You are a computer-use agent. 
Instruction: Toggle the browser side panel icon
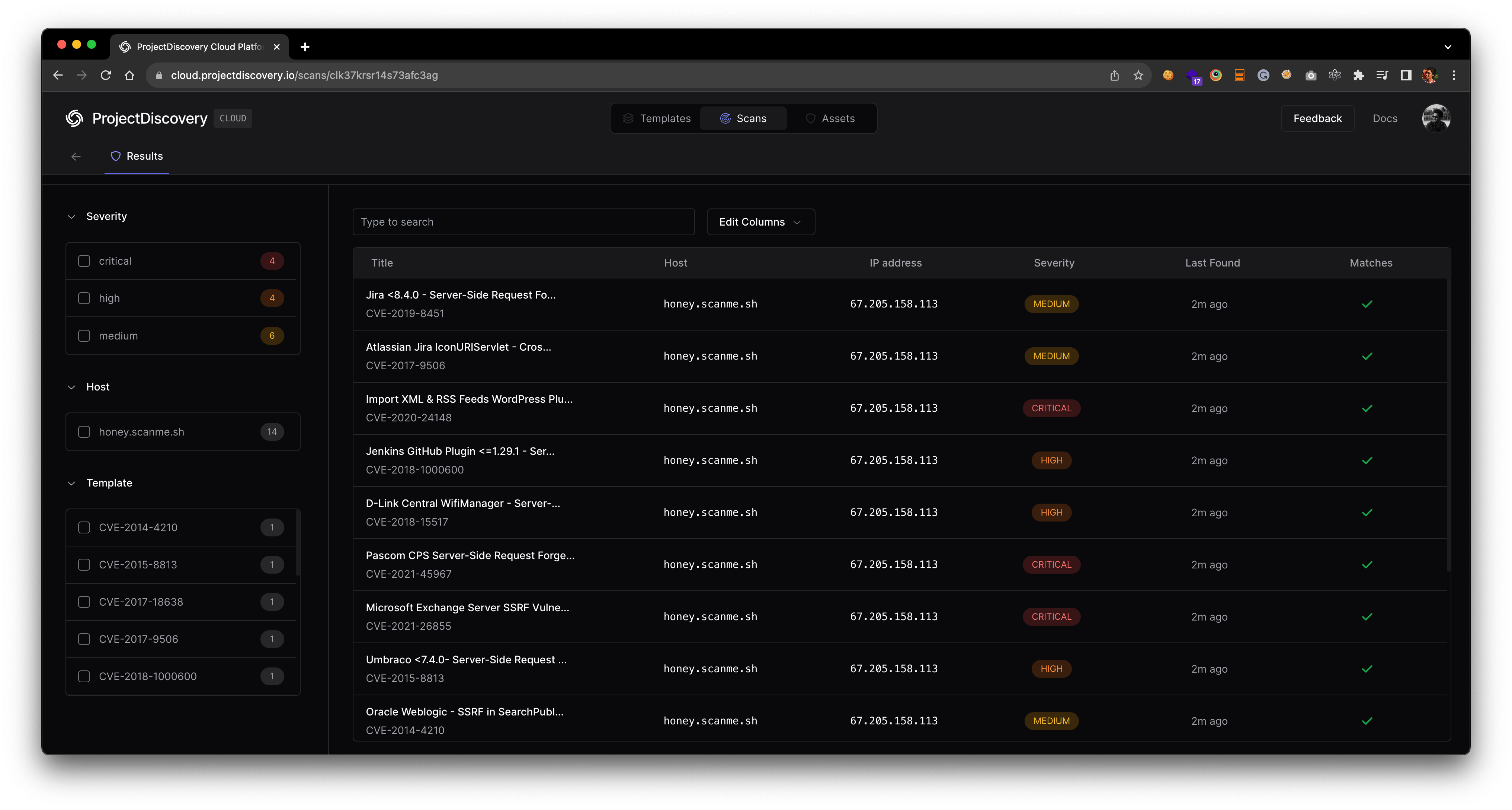click(x=1406, y=75)
